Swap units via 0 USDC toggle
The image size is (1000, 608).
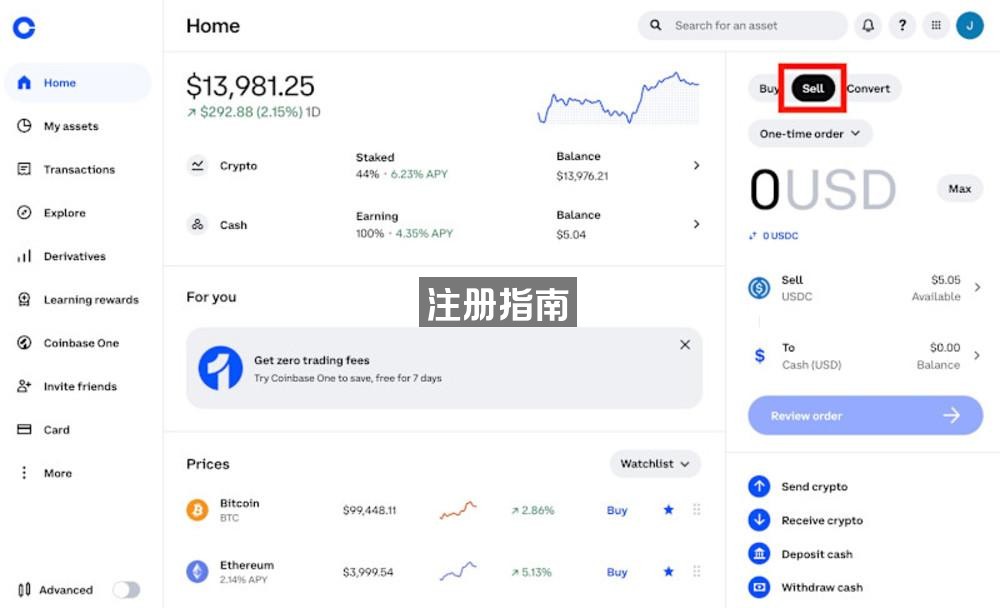tap(774, 235)
